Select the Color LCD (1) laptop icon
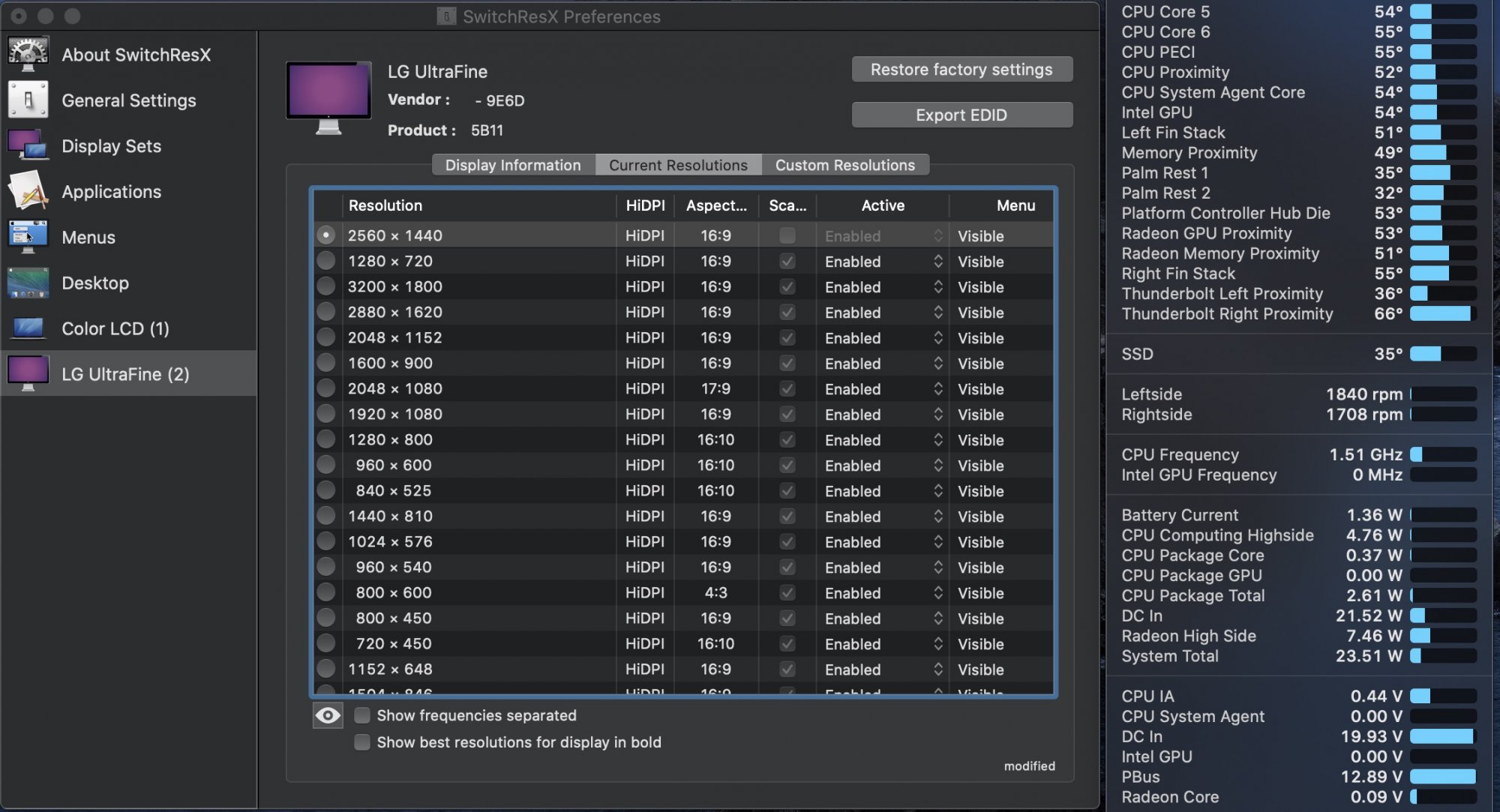 pos(28,328)
